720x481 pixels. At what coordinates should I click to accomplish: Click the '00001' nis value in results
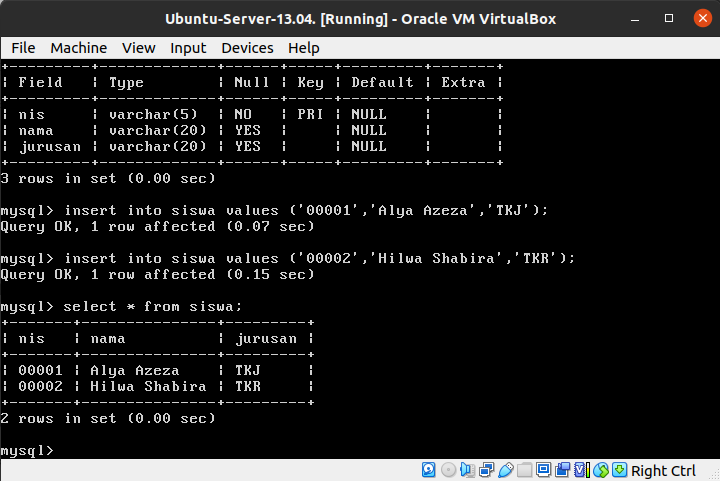(x=40, y=370)
